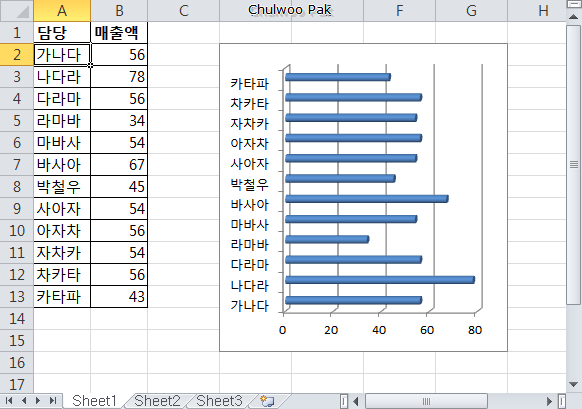
Task: Click the 나다라 bar in chart
Action: coord(380,280)
